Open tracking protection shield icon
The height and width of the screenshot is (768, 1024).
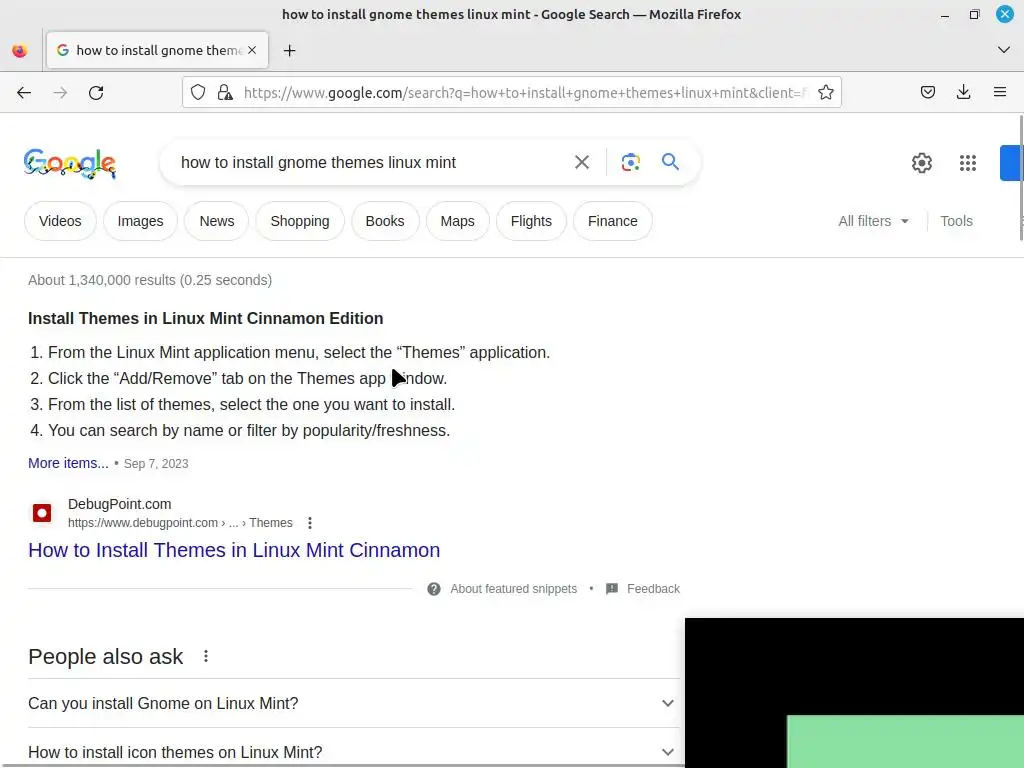pos(198,93)
